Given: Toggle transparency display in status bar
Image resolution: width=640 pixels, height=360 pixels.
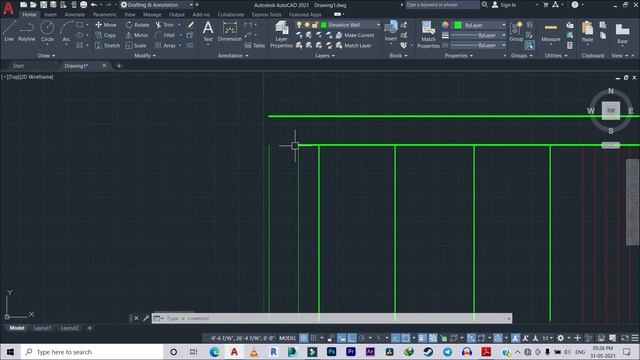Looking at the screenshot, I should pos(433,338).
